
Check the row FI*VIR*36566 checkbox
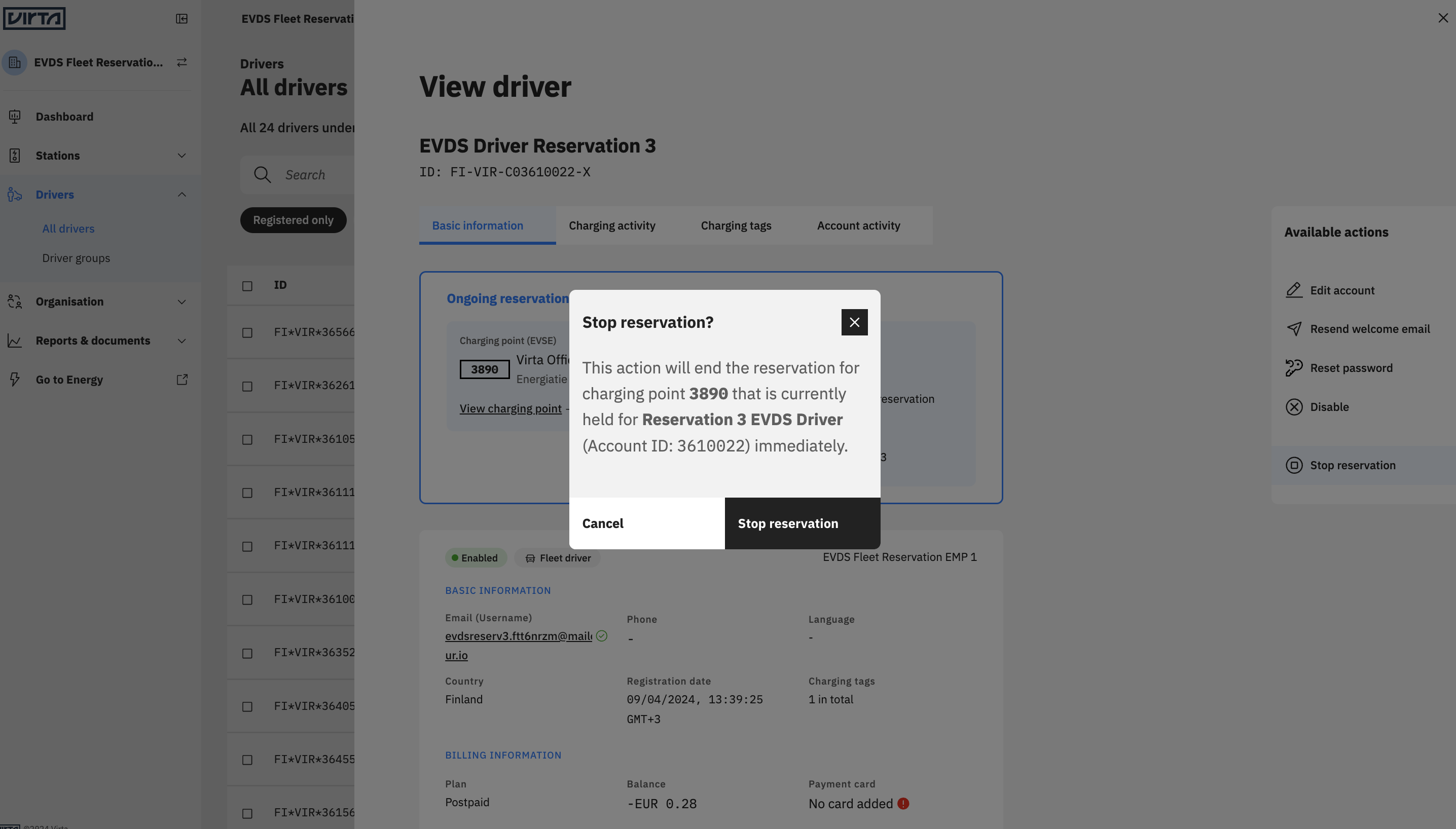click(247, 332)
